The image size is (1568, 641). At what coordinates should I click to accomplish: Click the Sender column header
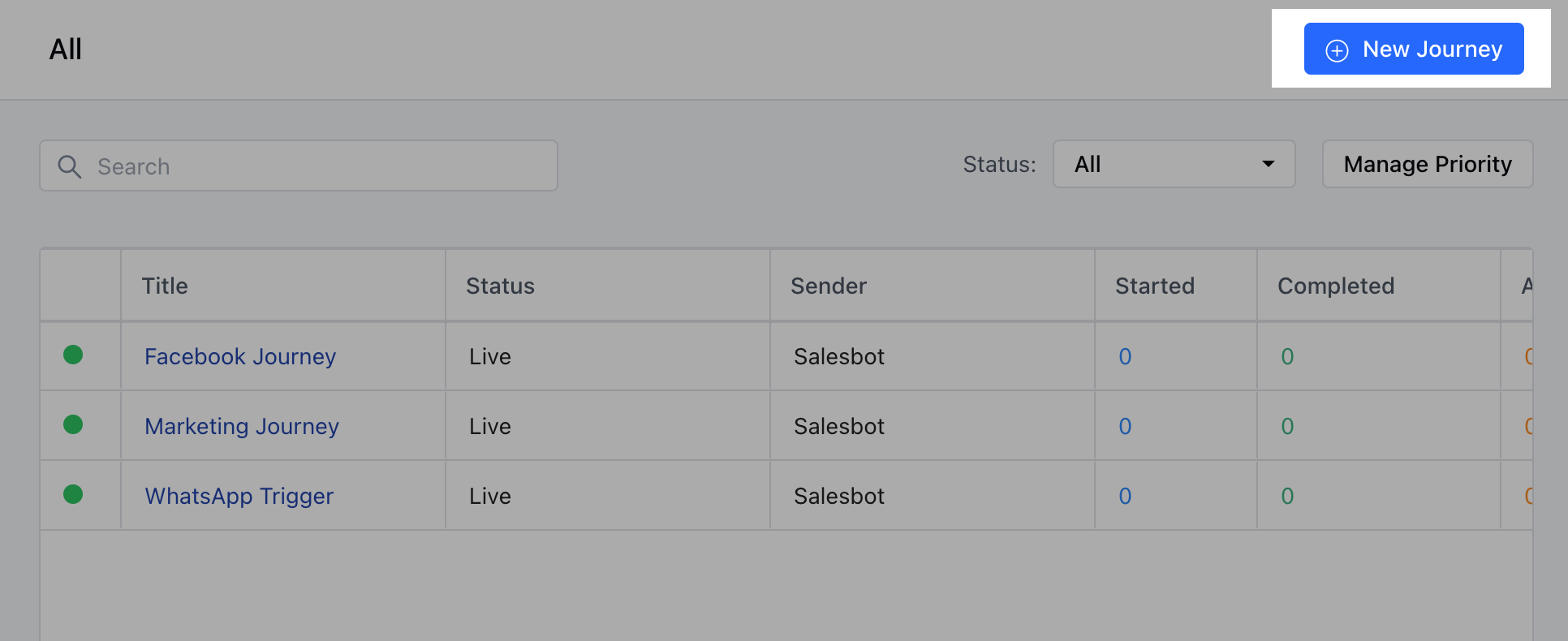click(829, 286)
